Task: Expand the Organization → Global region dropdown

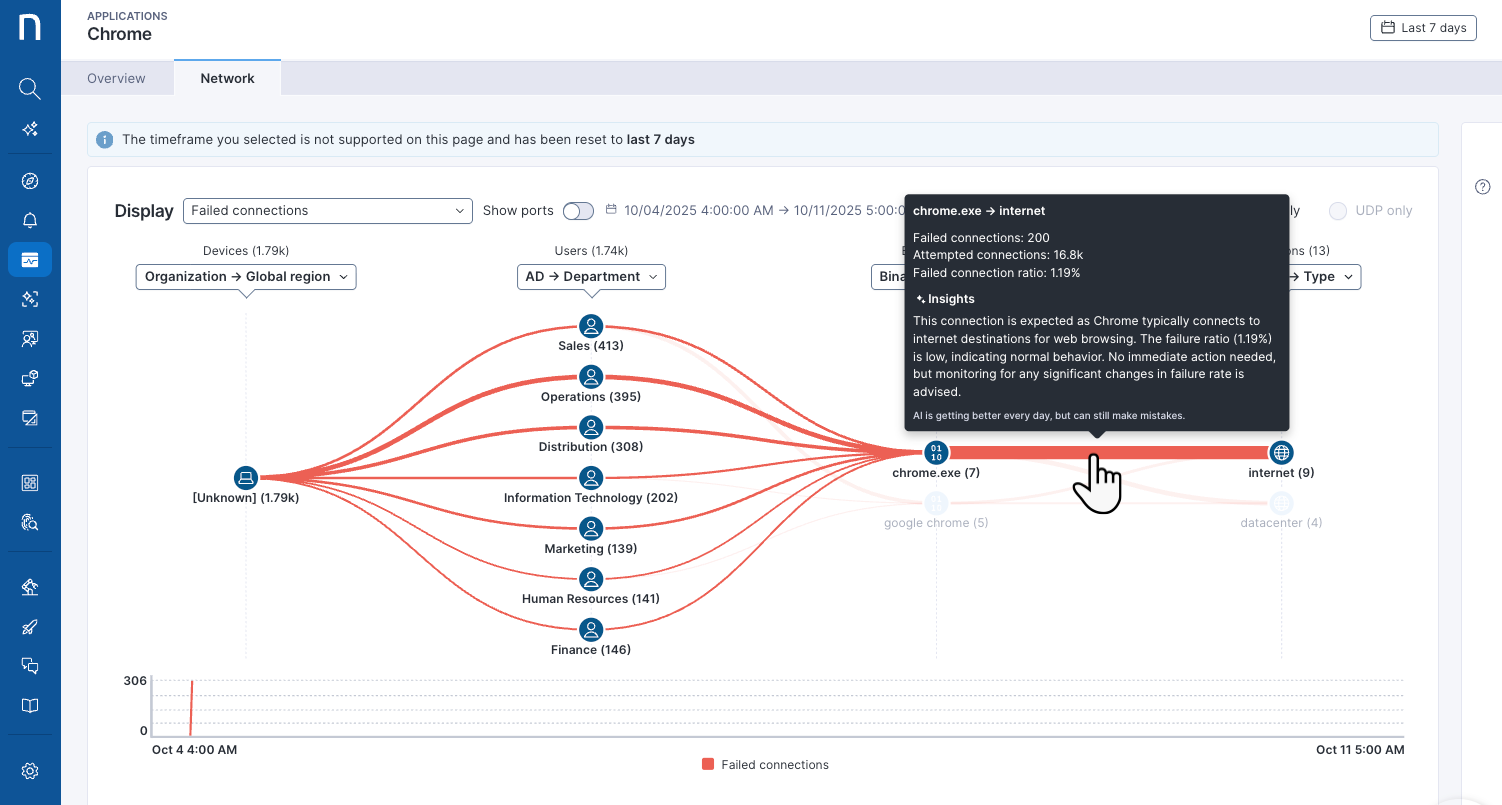Action: coord(246,277)
